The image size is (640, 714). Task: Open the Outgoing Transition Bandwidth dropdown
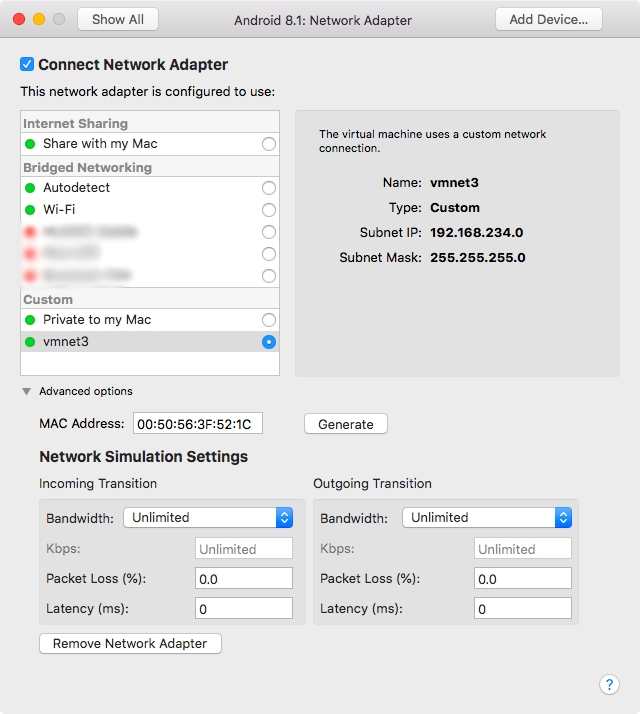point(487,517)
